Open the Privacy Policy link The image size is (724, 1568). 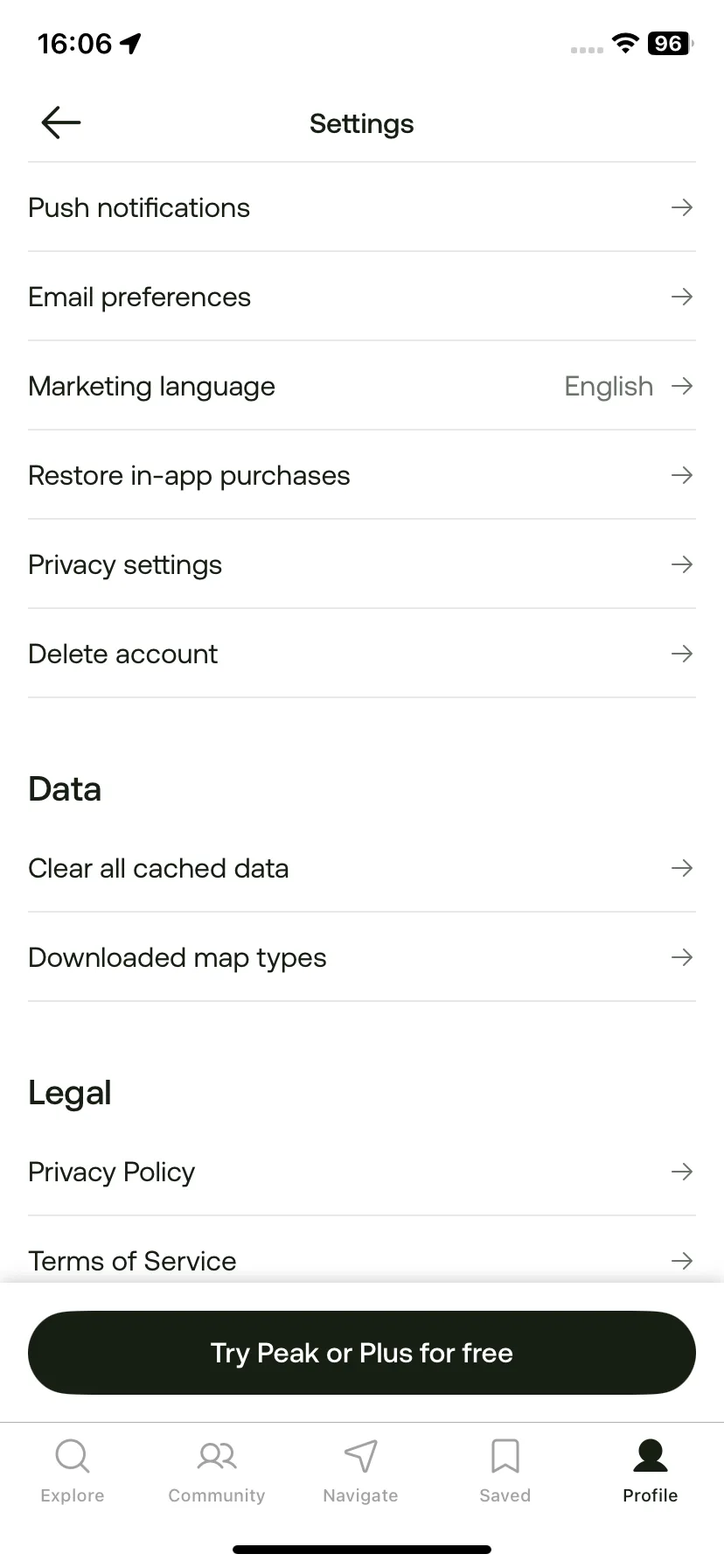(x=362, y=1172)
